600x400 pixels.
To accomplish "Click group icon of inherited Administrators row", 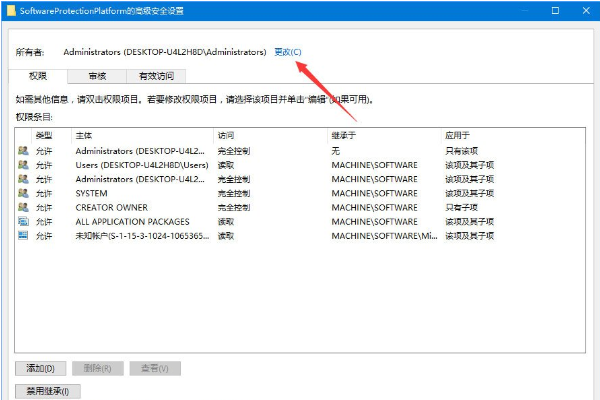I will pos(23,179).
